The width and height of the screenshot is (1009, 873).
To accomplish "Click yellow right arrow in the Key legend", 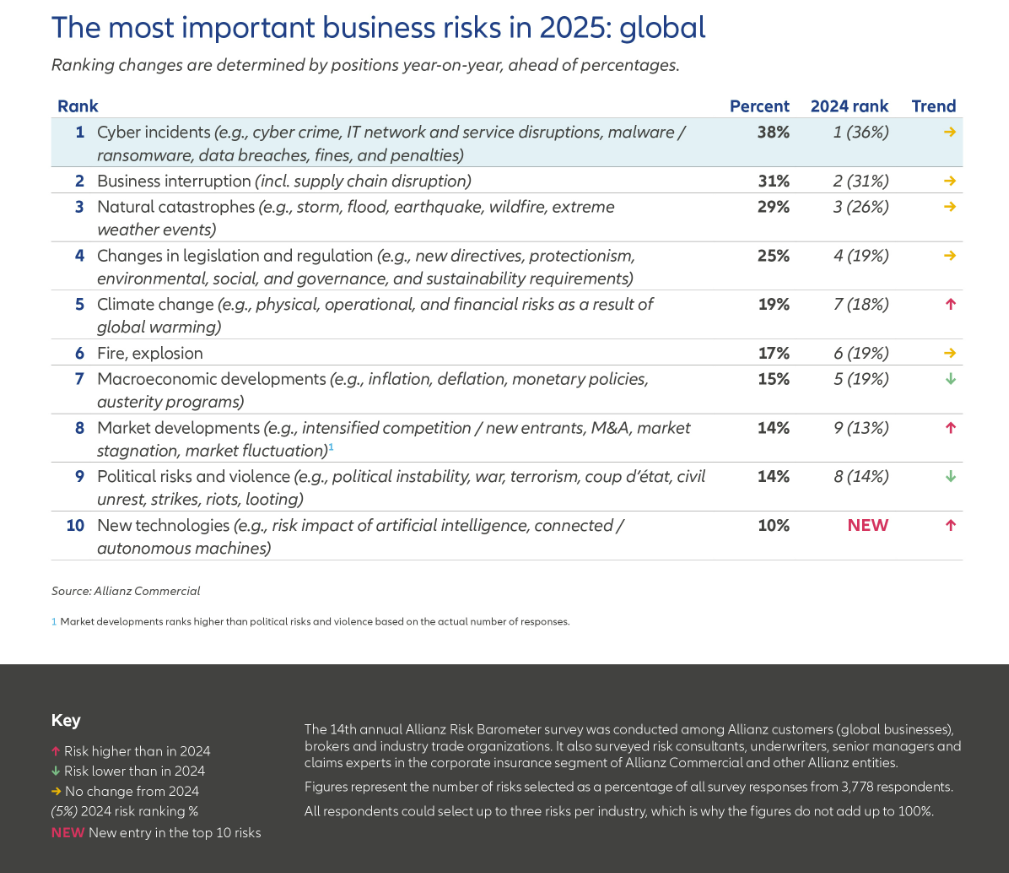I will 56,791.
